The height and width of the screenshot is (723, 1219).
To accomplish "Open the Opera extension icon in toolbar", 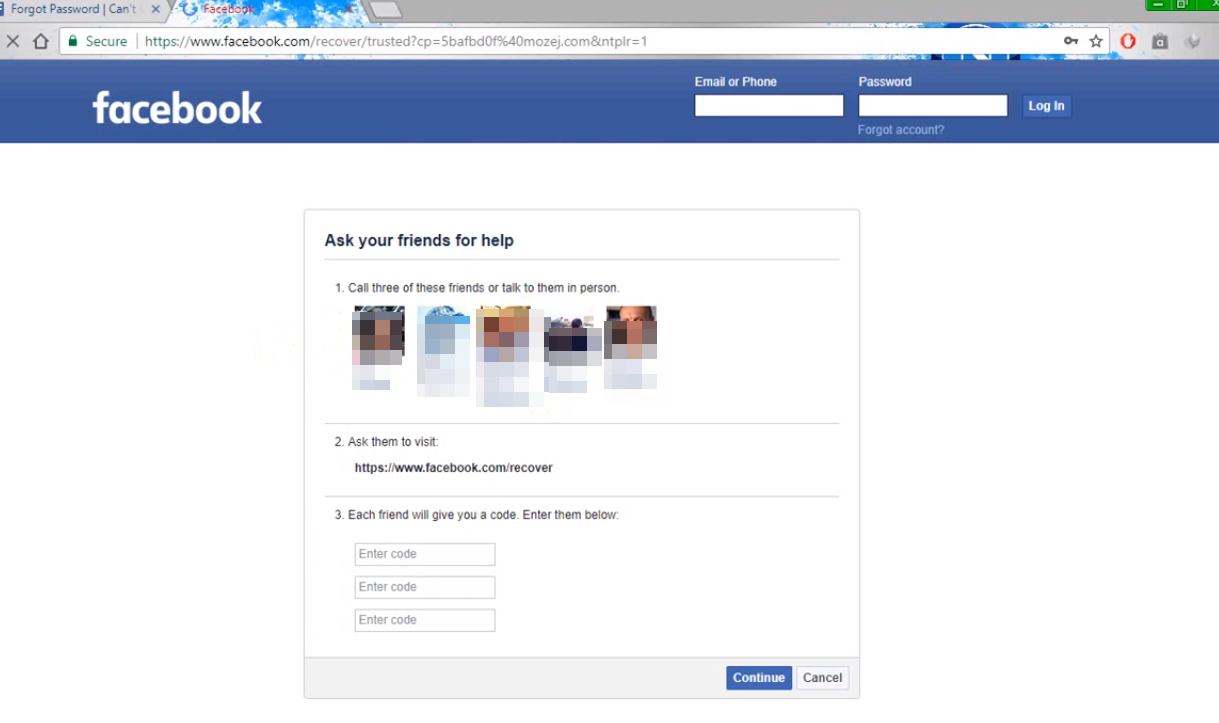I will (x=1128, y=41).
